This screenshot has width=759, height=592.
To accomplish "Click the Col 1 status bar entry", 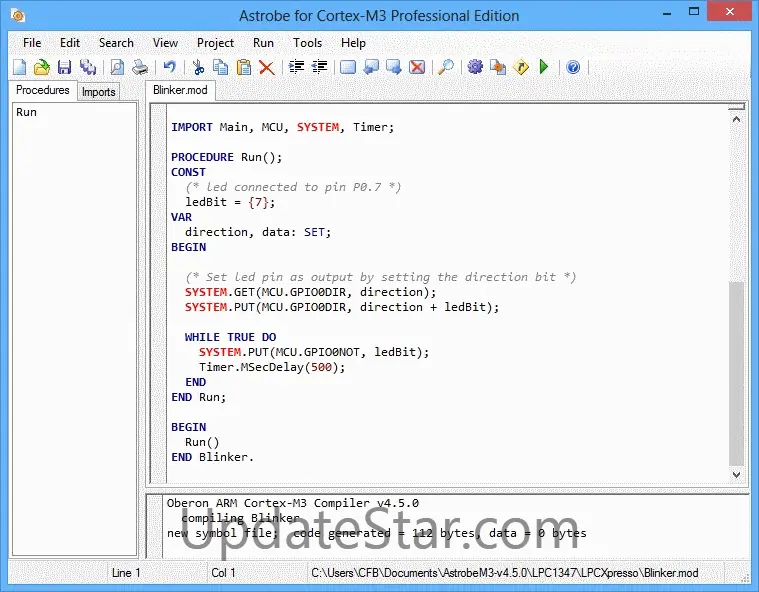I will click(223, 573).
